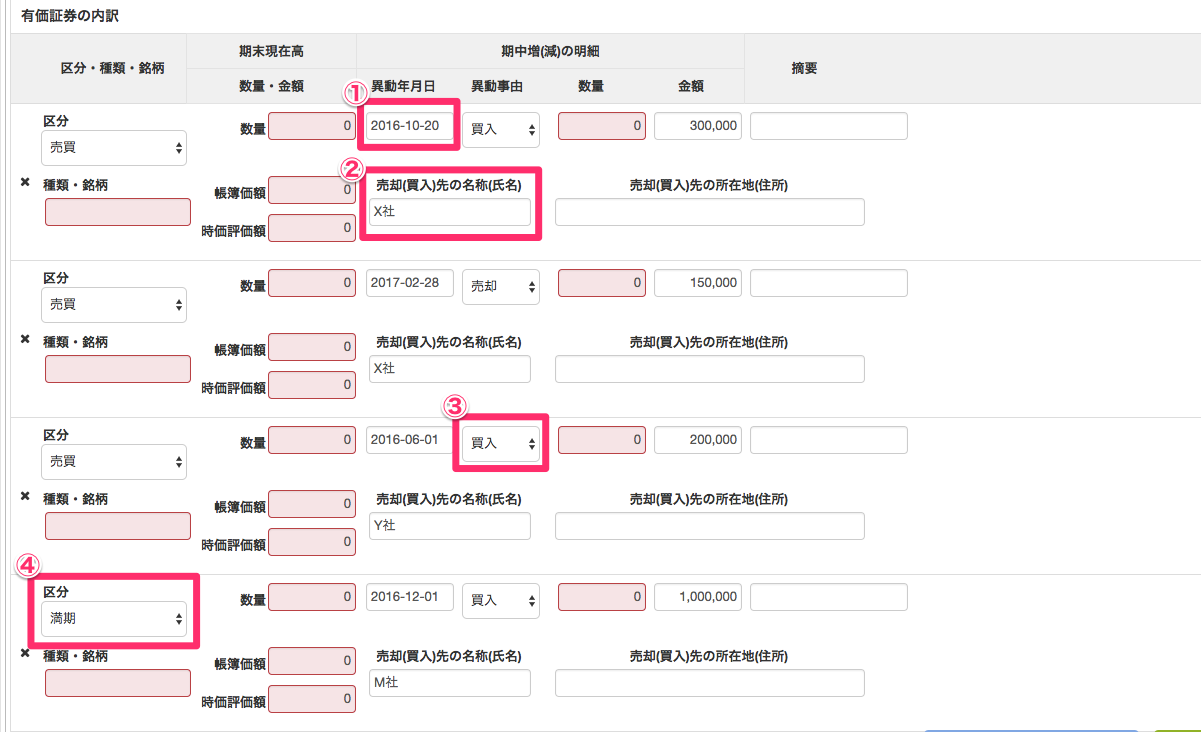Image resolution: width=1201 pixels, height=732 pixels.
Task: Click 摘要 field right of 300,000
Action: click(x=829, y=126)
